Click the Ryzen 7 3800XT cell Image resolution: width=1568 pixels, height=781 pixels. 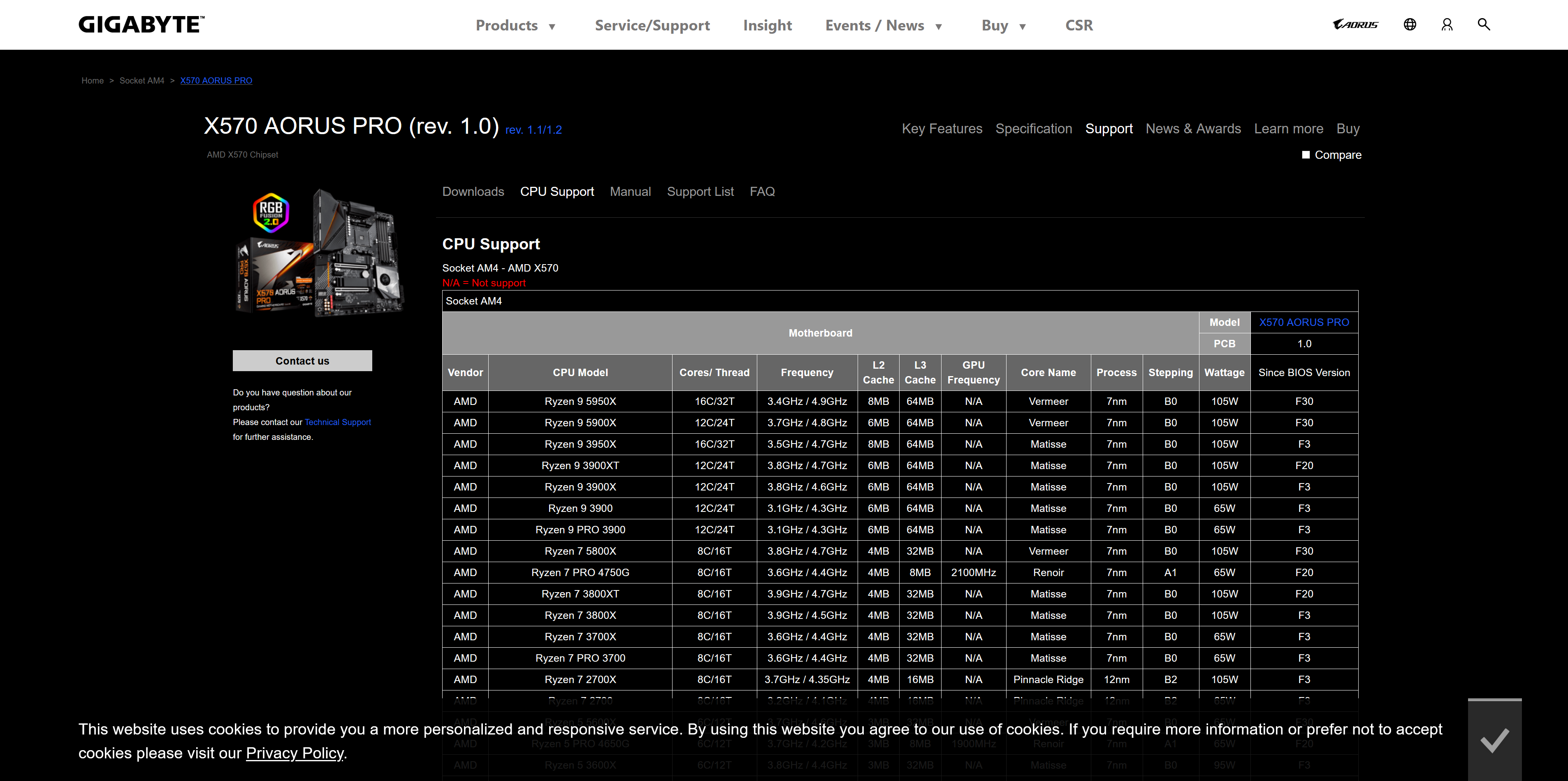click(x=580, y=593)
